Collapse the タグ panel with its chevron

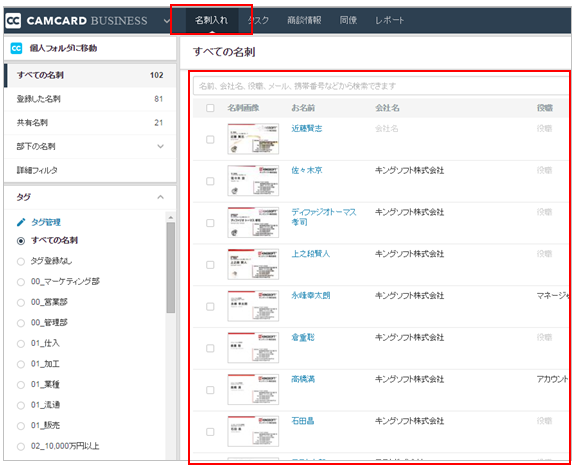click(x=160, y=197)
